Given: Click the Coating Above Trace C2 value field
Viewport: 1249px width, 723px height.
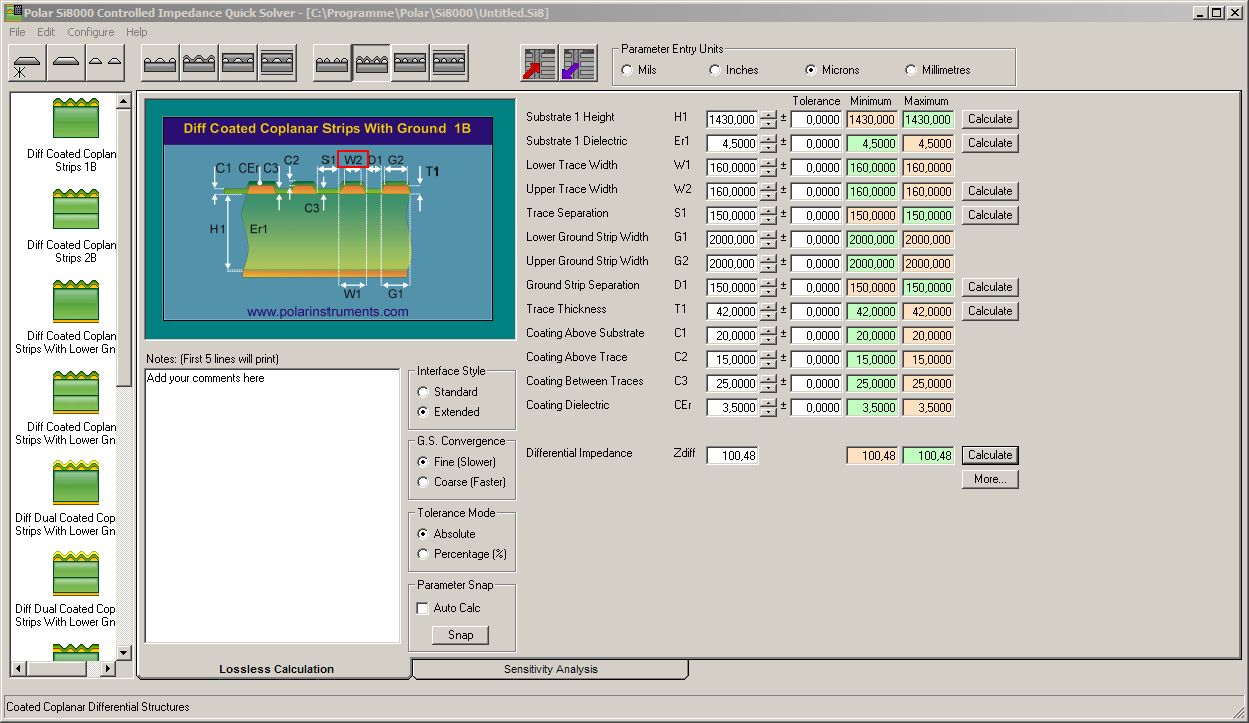Looking at the screenshot, I should (x=732, y=359).
